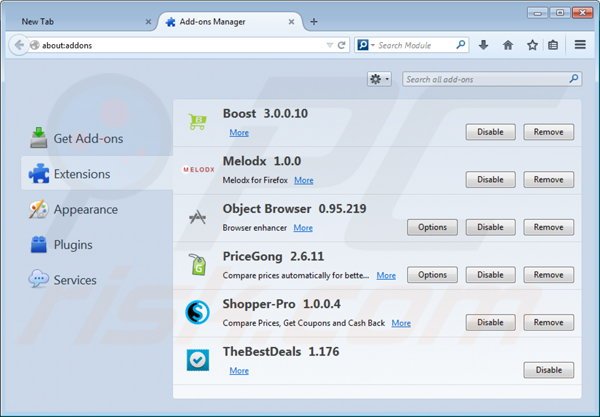Image resolution: width=600 pixels, height=417 pixels.
Task: Disable the Shopper-Pro extension
Action: 490,323
